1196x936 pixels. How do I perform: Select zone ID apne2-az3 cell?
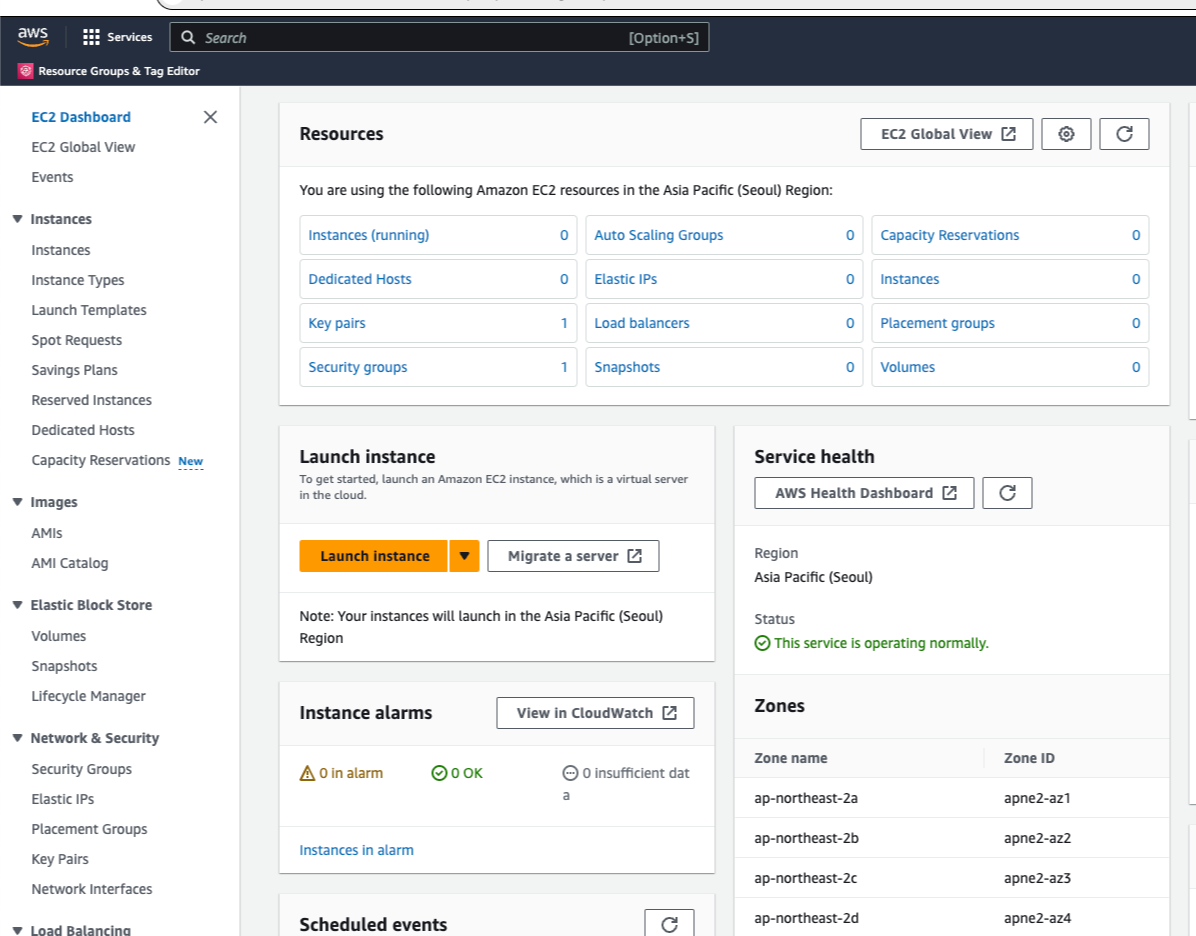click(1037, 878)
